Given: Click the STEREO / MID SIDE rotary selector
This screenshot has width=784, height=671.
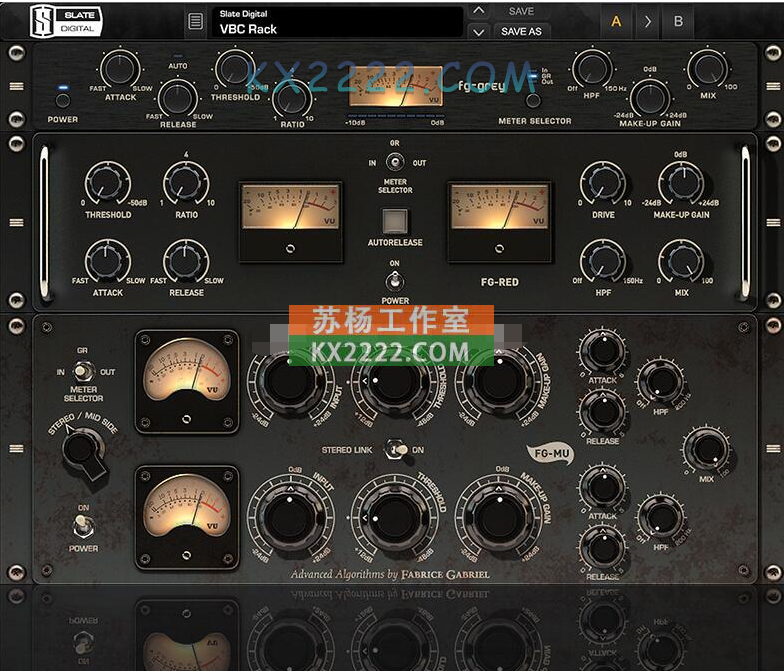Looking at the screenshot, I should [84, 452].
